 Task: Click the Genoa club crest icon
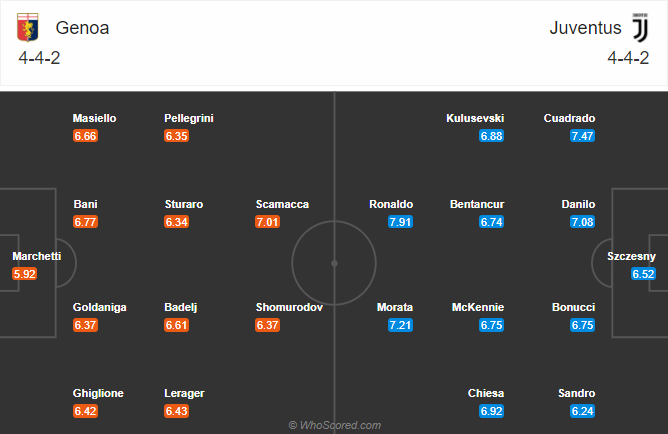click(x=28, y=27)
